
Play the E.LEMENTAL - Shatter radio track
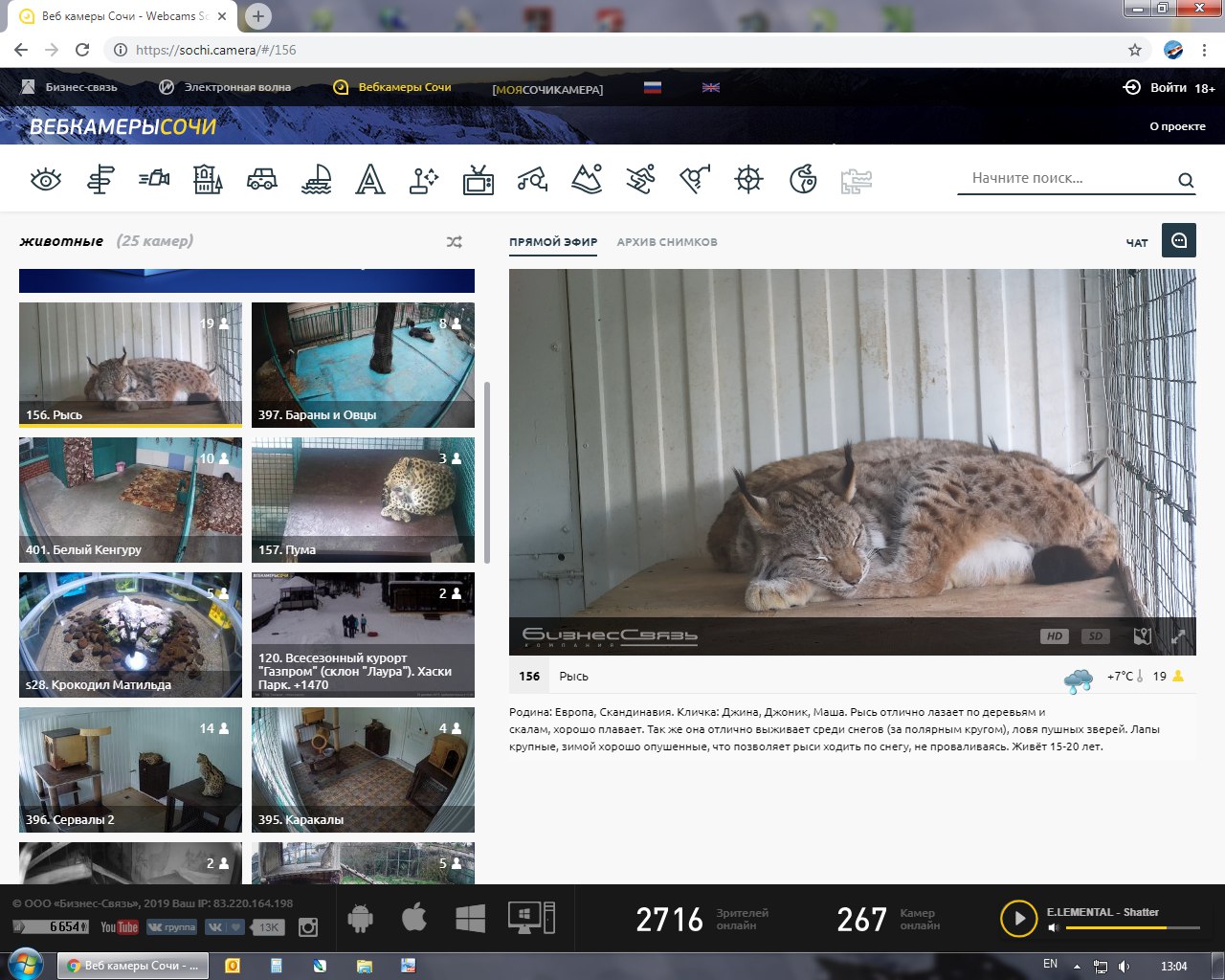coord(1019,919)
